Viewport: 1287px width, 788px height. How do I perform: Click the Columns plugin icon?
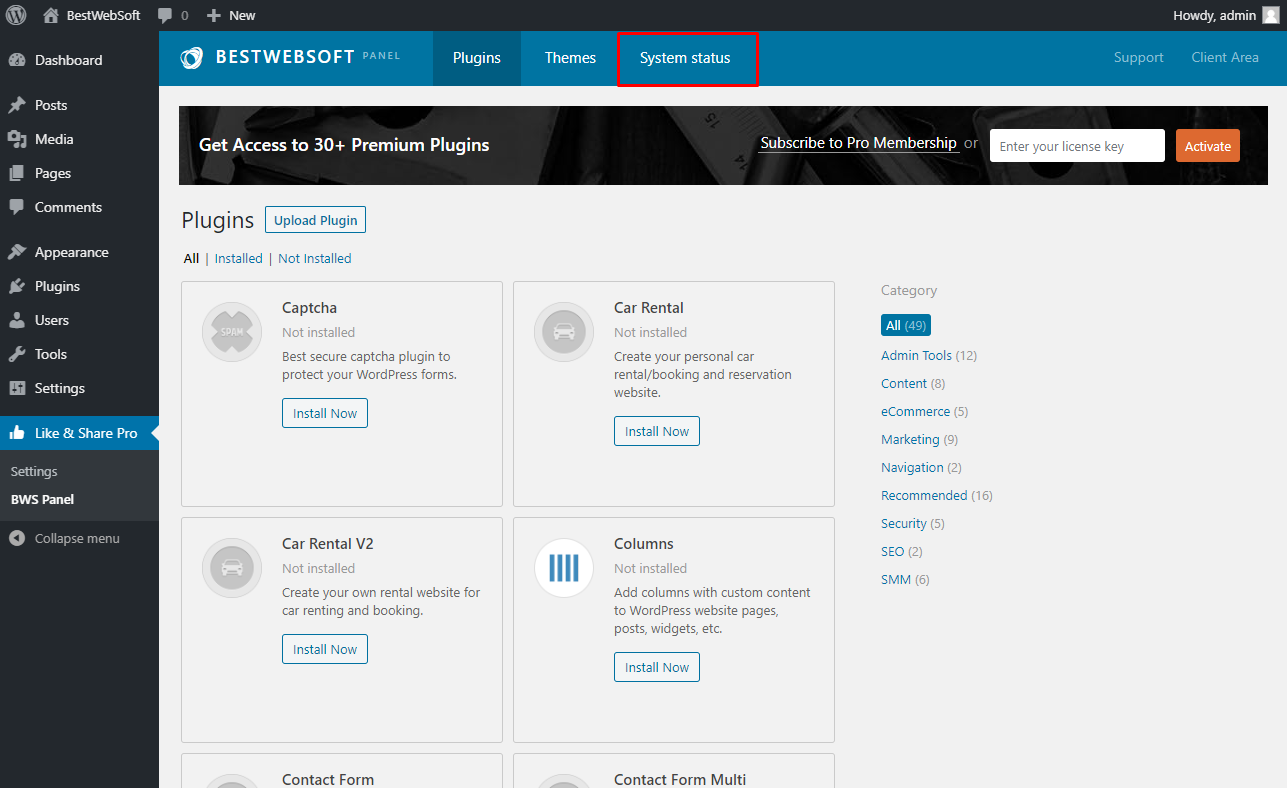point(564,568)
